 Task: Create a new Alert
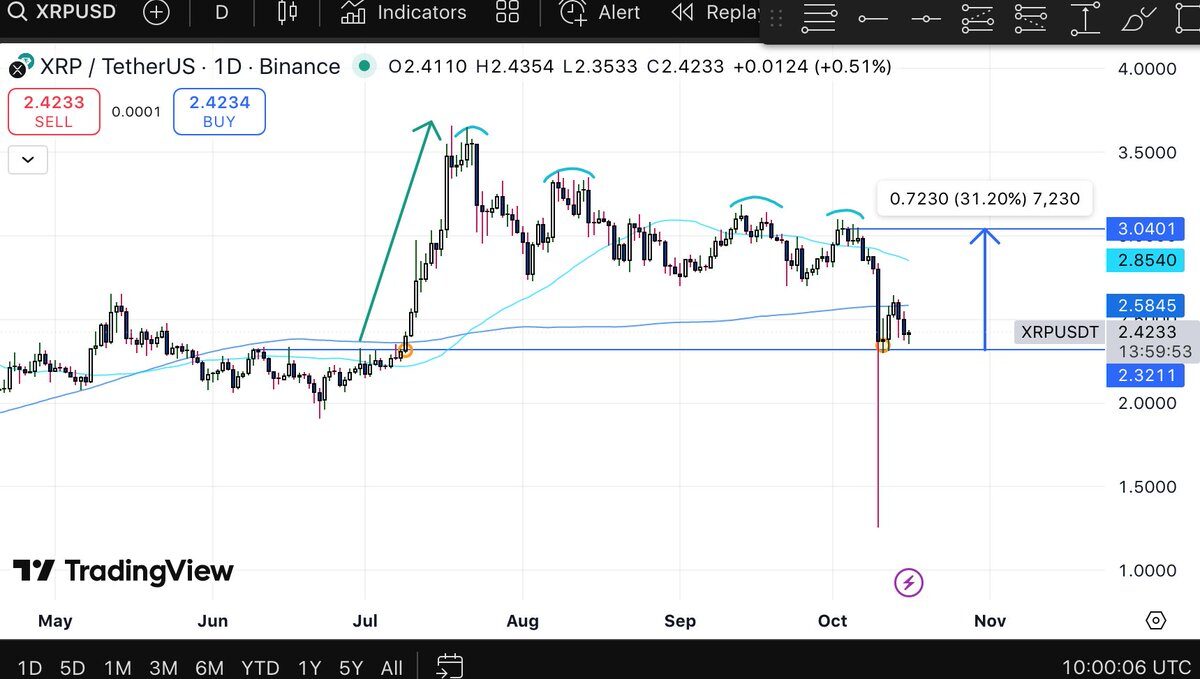click(600, 13)
